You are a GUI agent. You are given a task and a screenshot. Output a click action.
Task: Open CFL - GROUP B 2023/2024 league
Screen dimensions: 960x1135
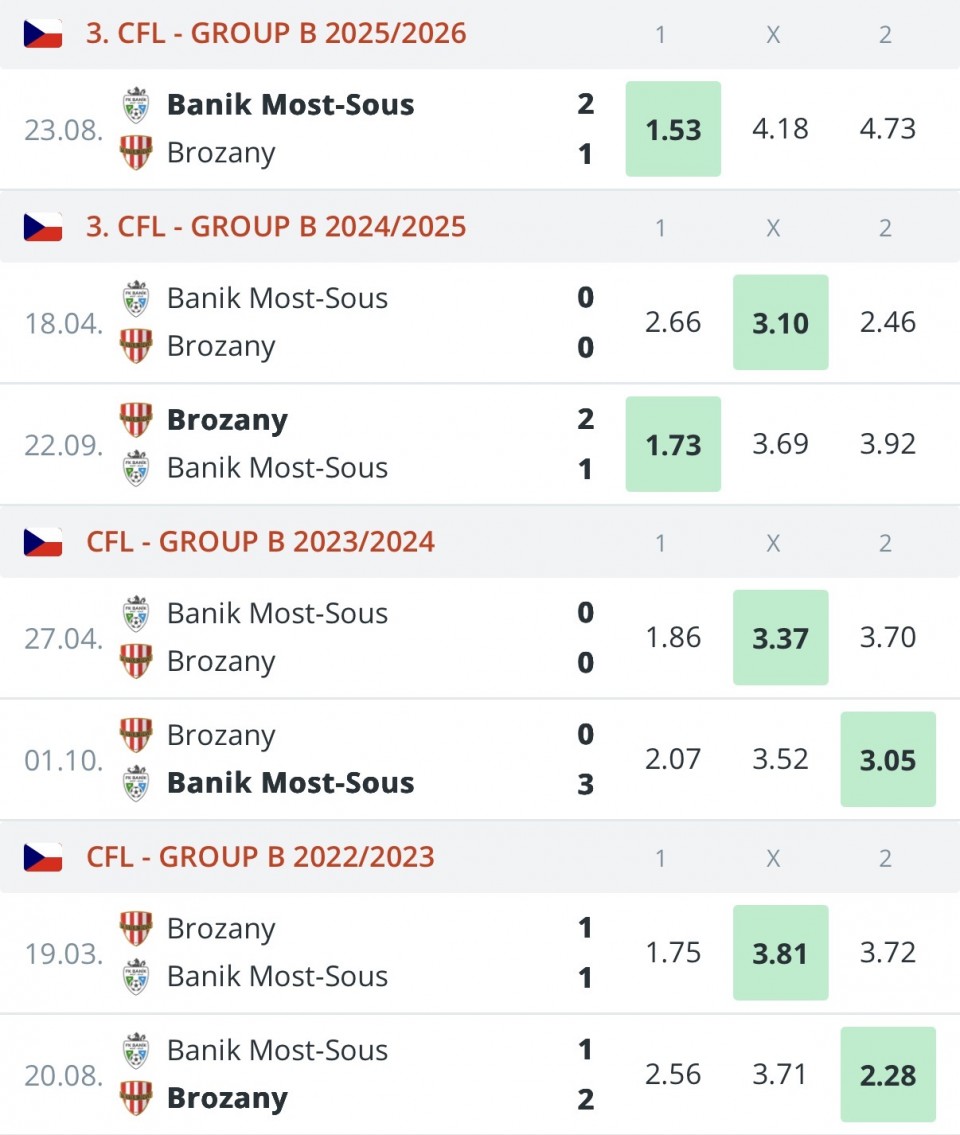(261, 542)
